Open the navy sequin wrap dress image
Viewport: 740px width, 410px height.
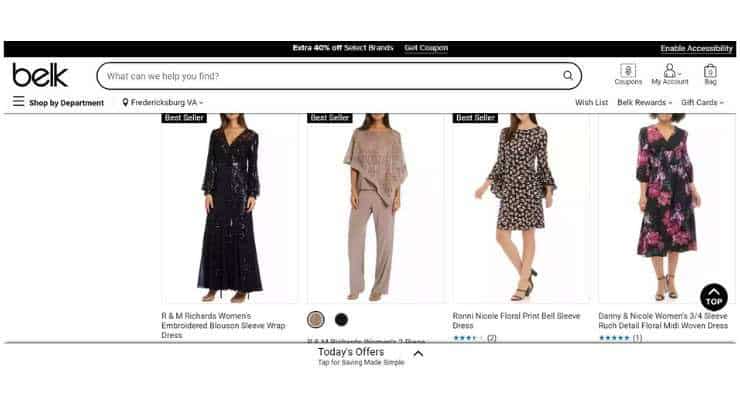pos(230,208)
